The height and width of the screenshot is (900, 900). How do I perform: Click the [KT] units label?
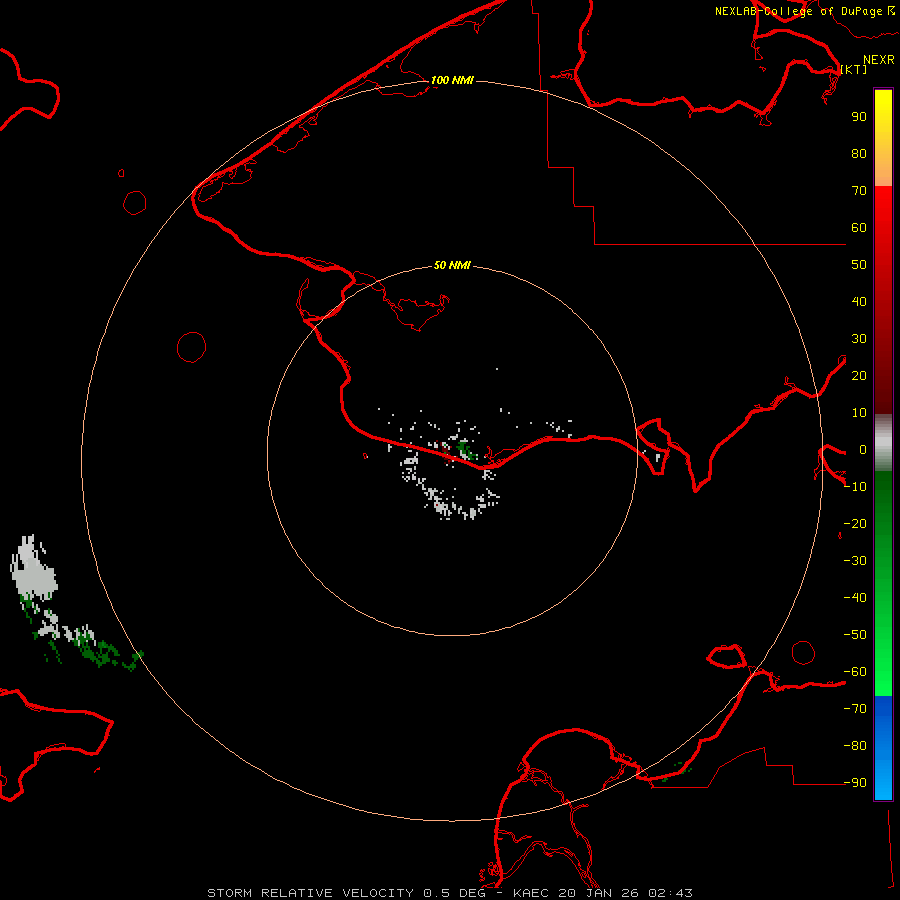(x=854, y=69)
